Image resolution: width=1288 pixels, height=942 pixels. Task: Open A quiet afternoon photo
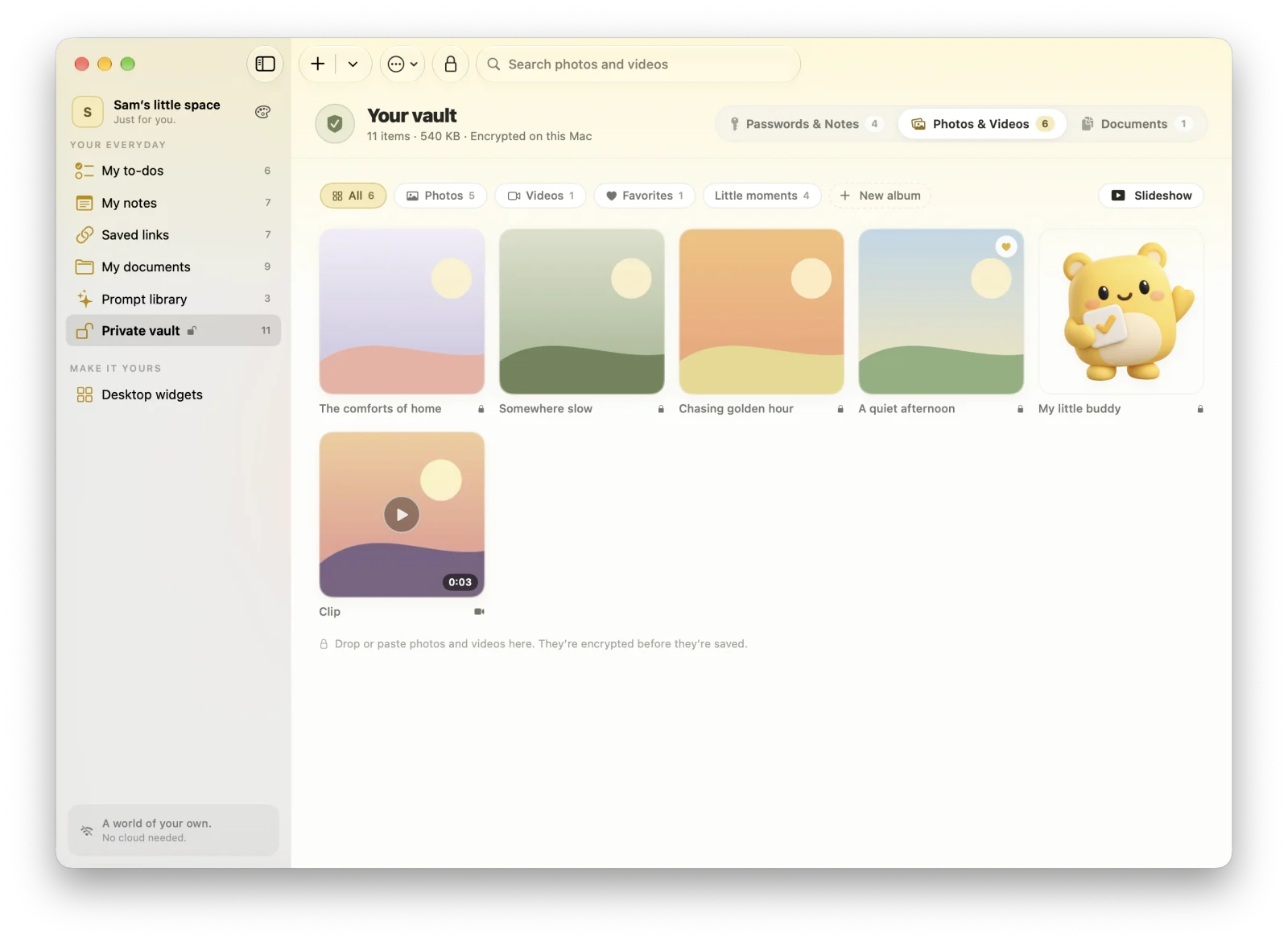pos(941,312)
